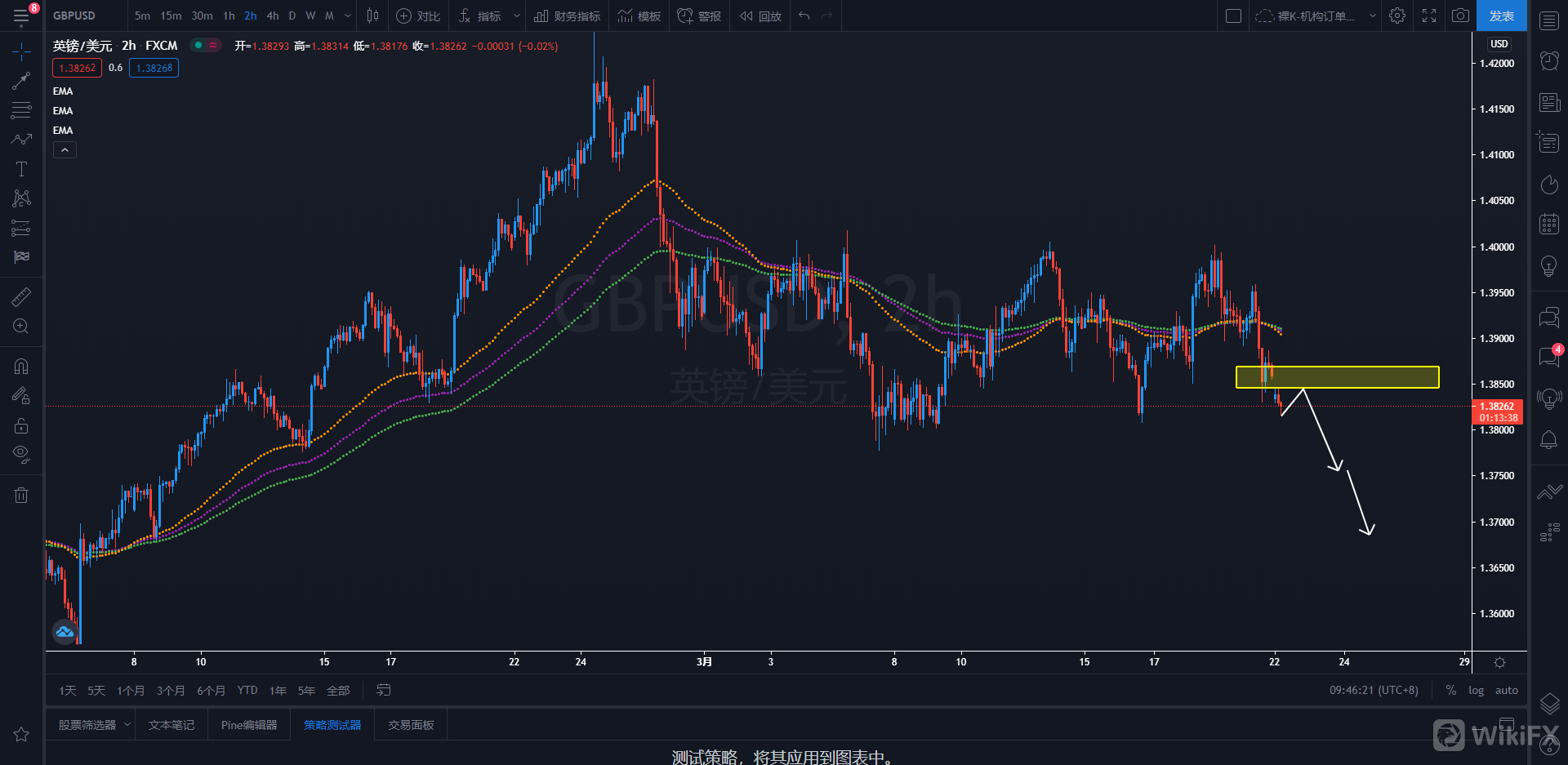Expand the timeframe interval dropdown arrow
Image resolution: width=1568 pixels, height=765 pixels.
coord(348,16)
